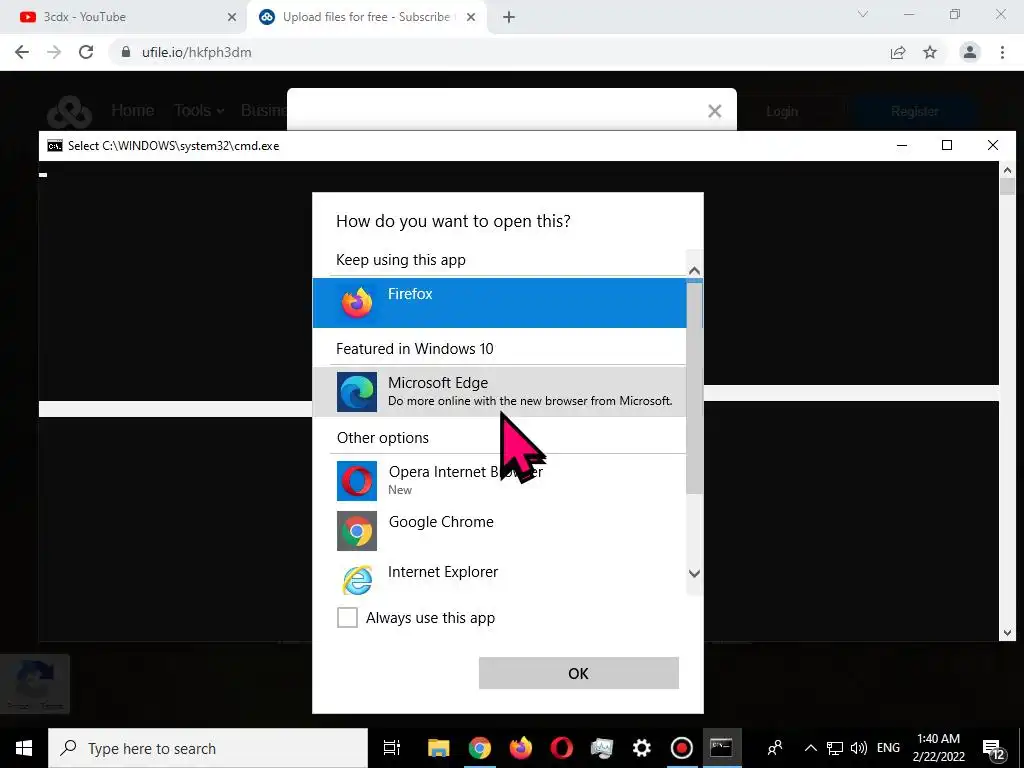Bookmark this page with star icon

930,52
